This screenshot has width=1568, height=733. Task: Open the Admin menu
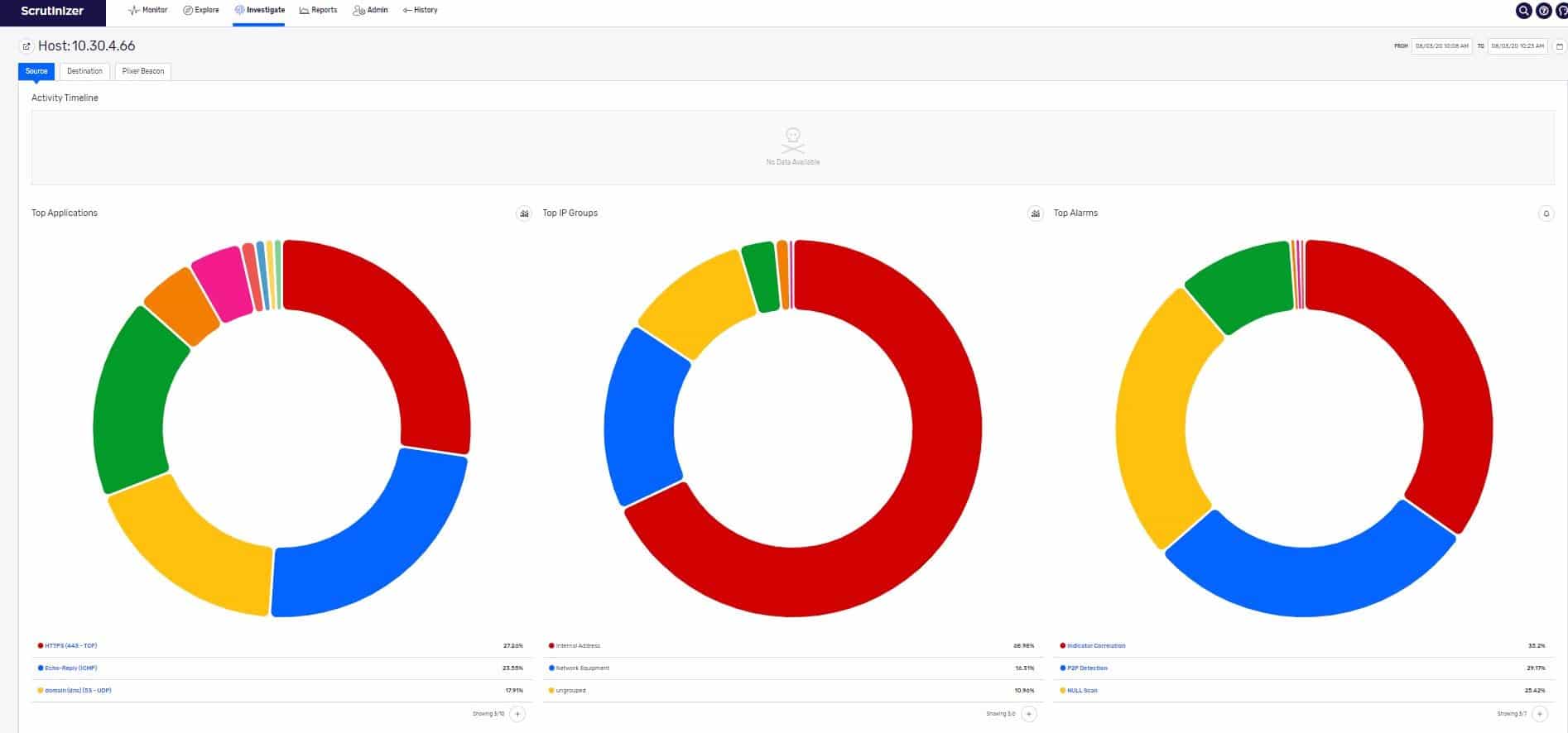pyautogui.click(x=370, y=10)
